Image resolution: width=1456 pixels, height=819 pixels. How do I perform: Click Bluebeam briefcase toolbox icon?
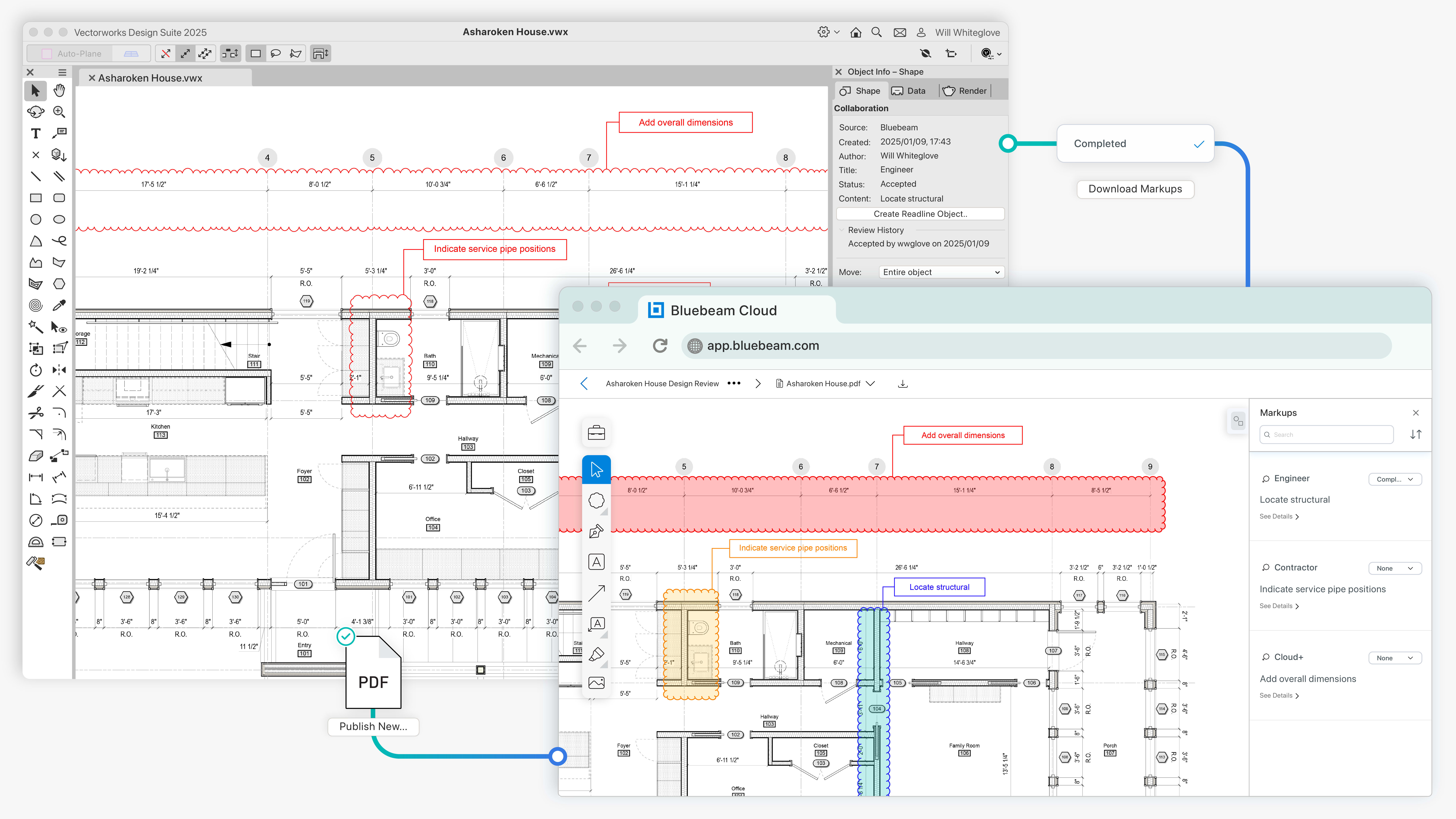pyautogui.click(x=596, y=433)
